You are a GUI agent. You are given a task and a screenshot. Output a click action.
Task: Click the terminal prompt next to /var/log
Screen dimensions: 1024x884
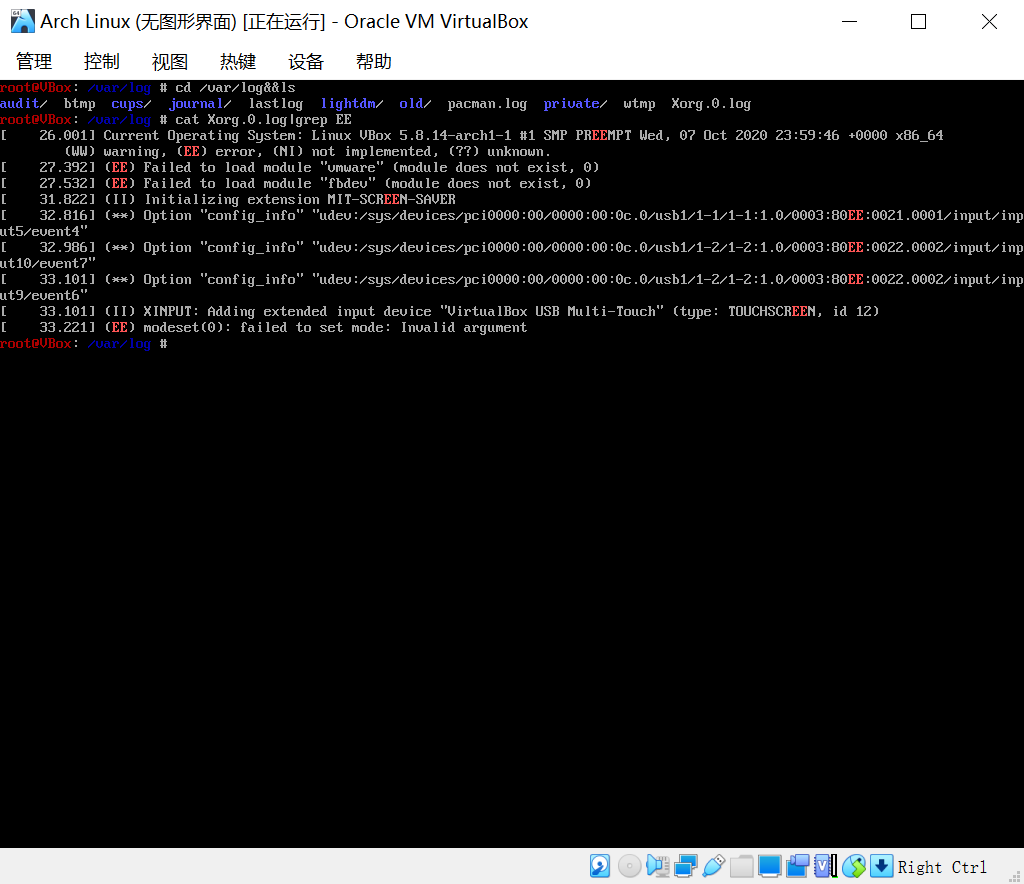tap(165, 343)
